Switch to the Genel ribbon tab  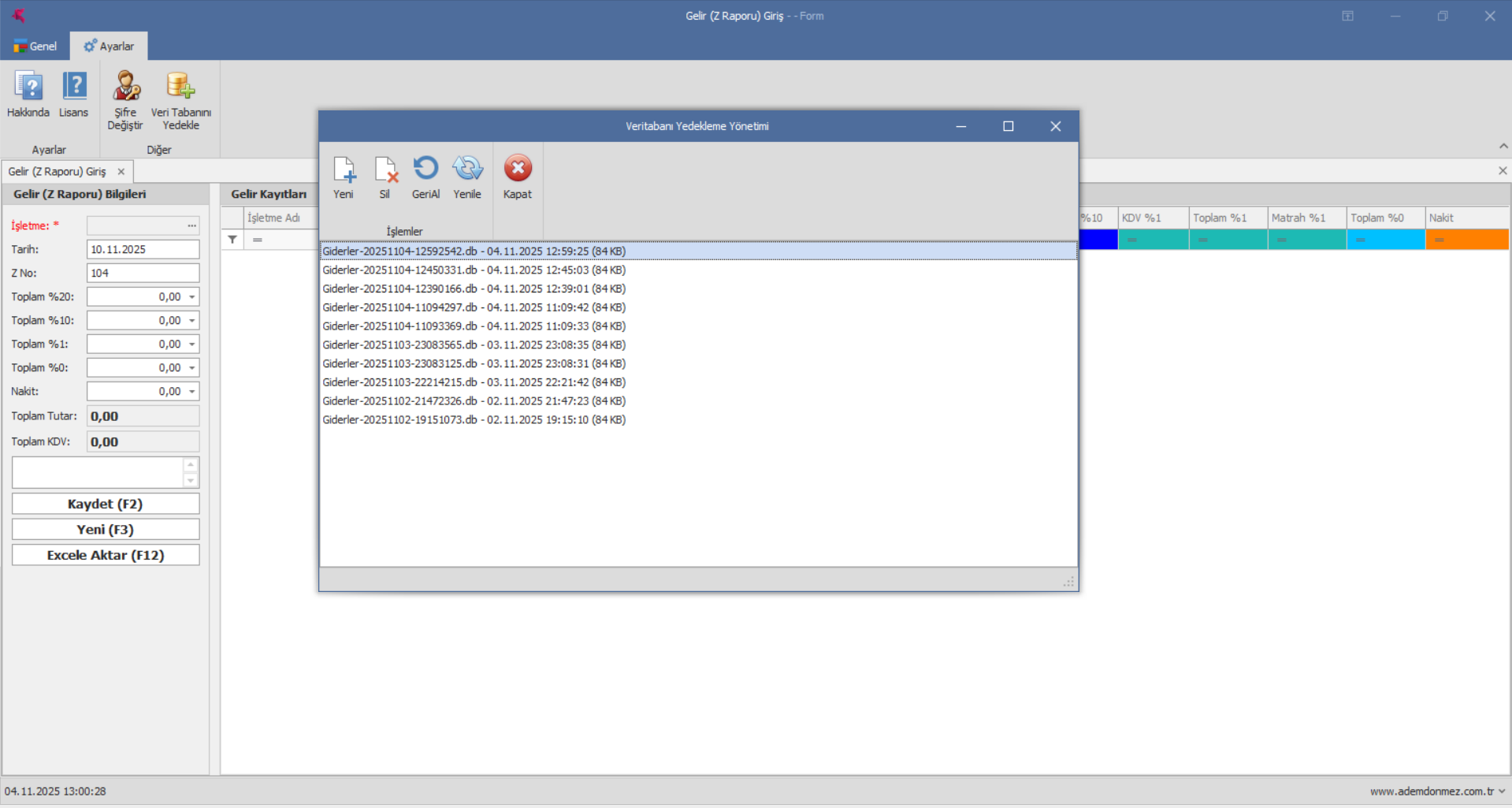click(x=35, y=47)
